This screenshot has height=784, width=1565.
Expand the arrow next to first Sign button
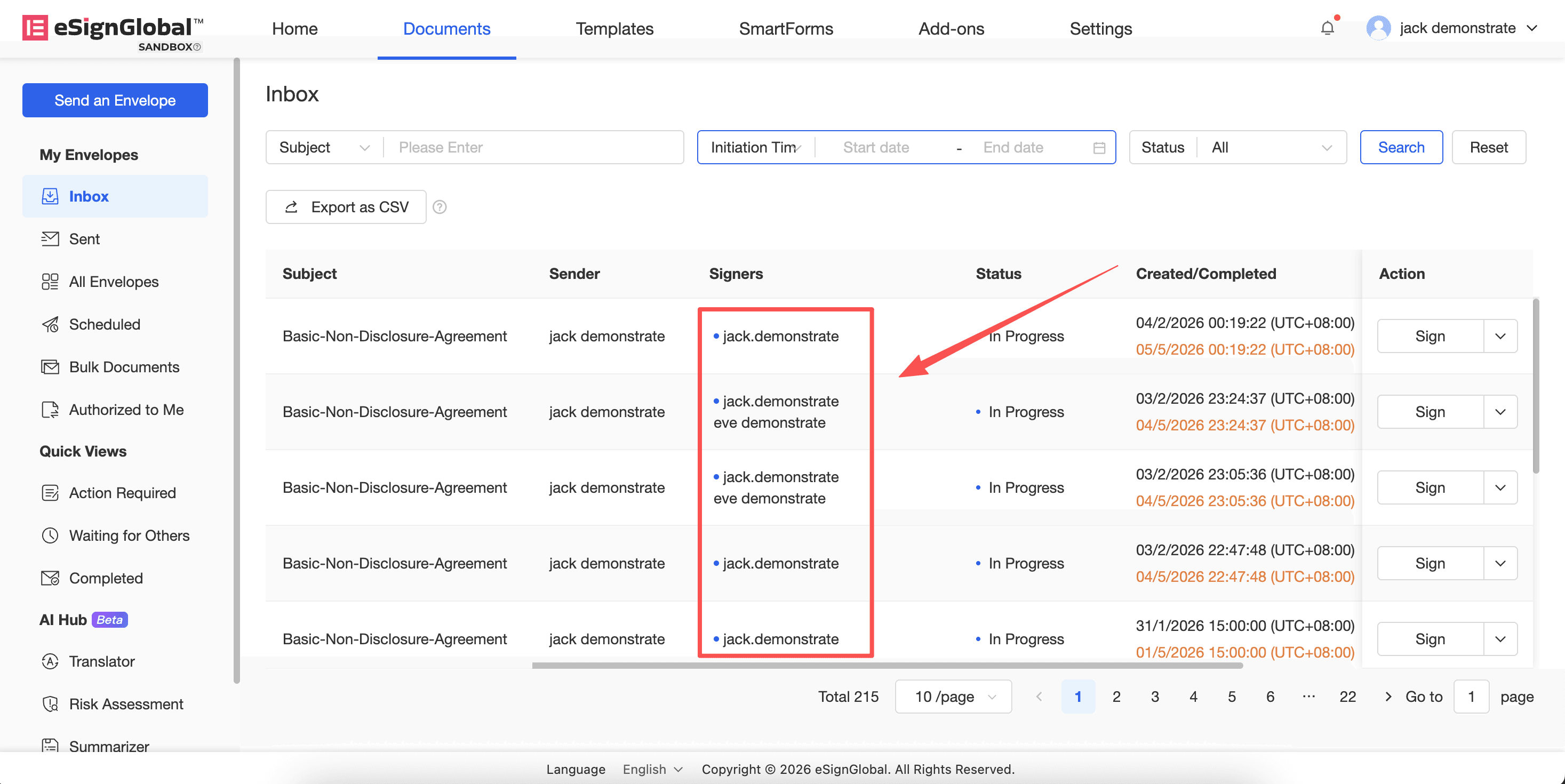coord(1500,336)
